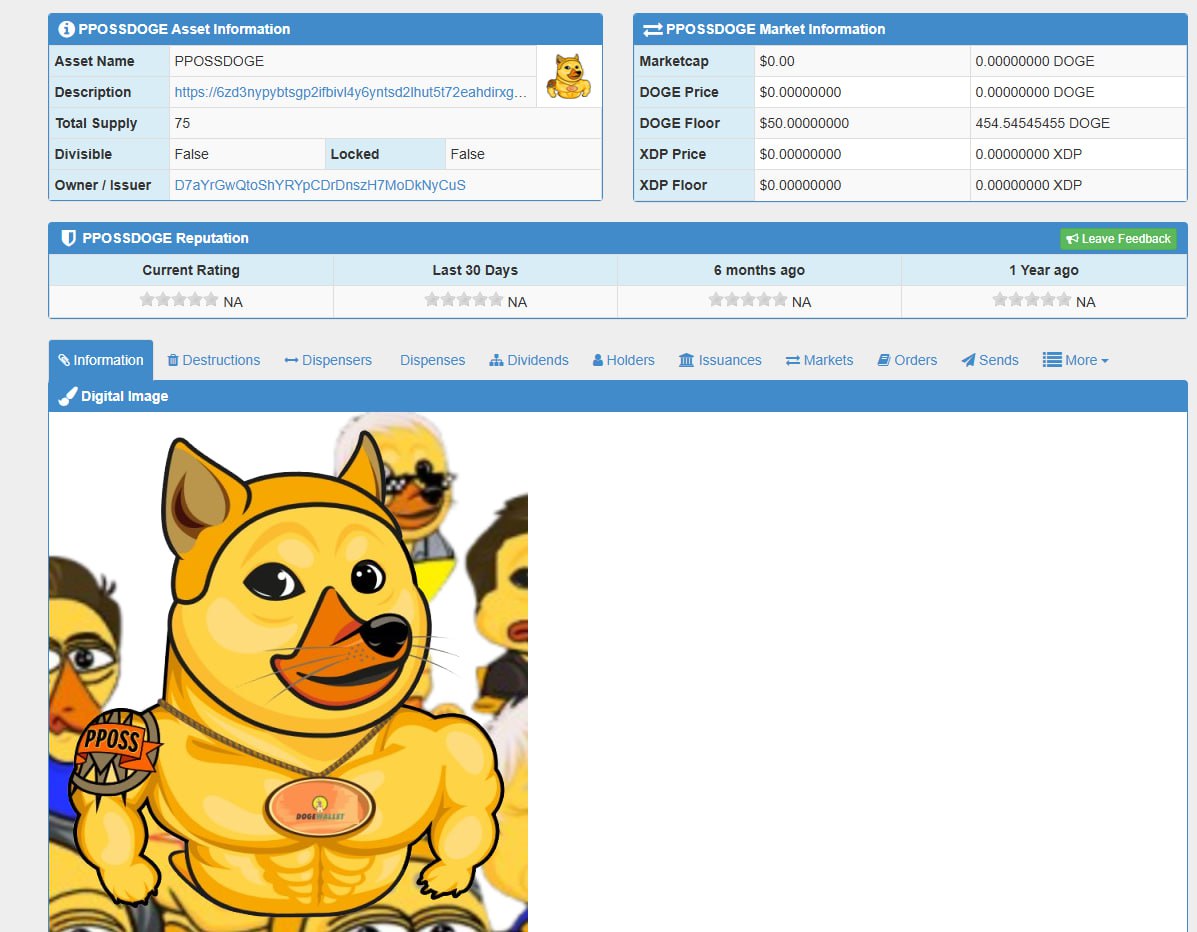Select the XDP Price 0.00000000 XDP value
Screen dimensions: 1197x932
point(1028,154)
